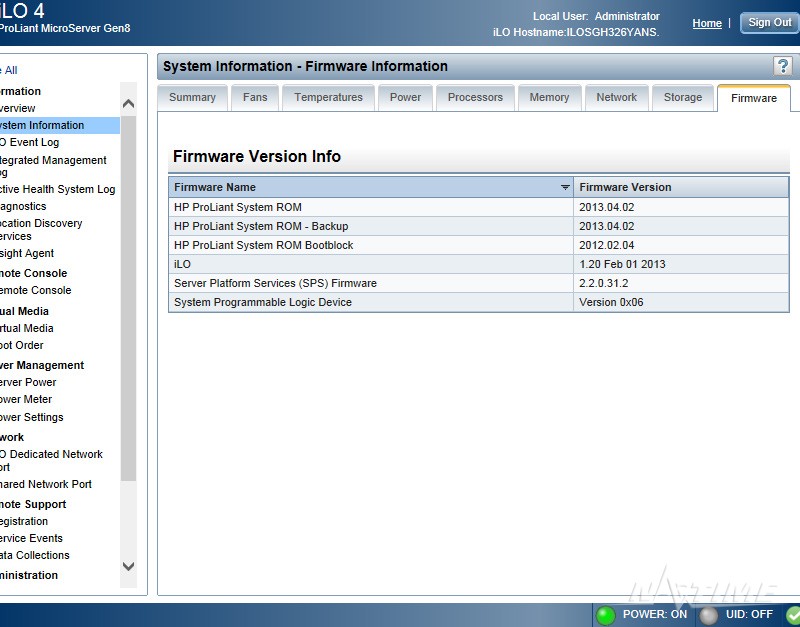Open Shared Network Port
Screen dimensions: 800x627
click(x=46, y=484)
